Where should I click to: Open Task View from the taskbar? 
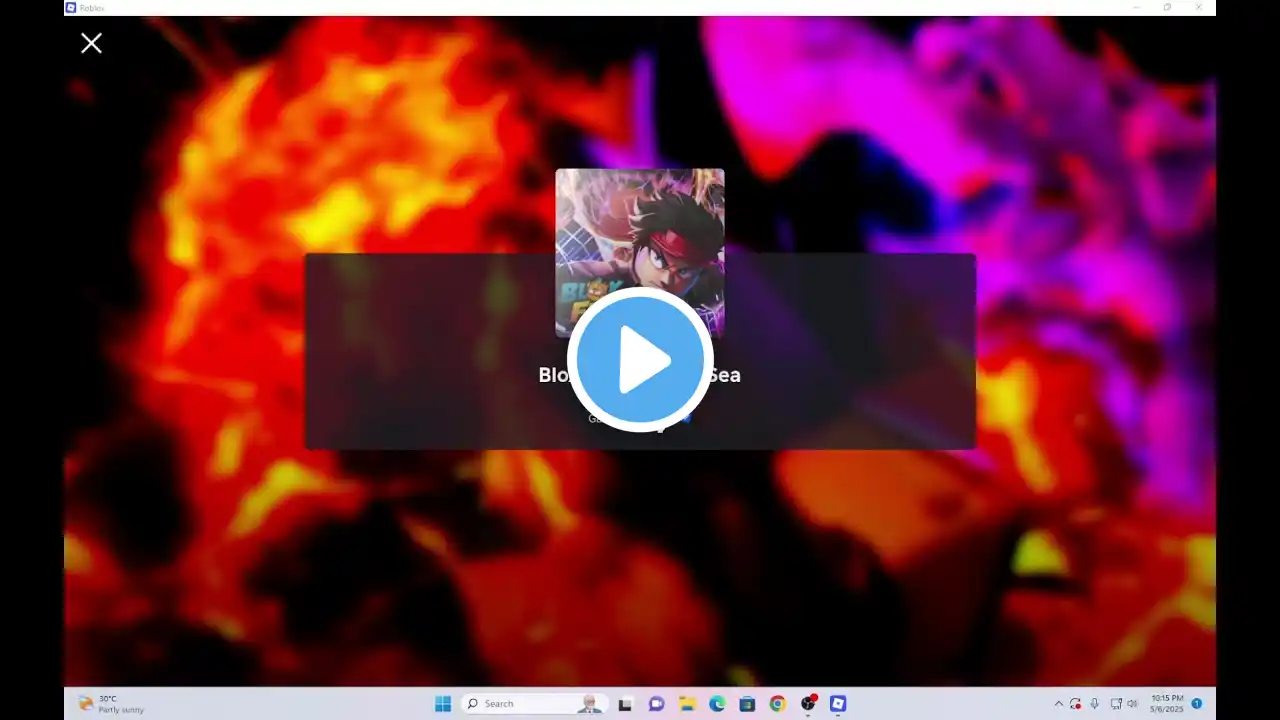pyautogui.click(x=625, y=704)
